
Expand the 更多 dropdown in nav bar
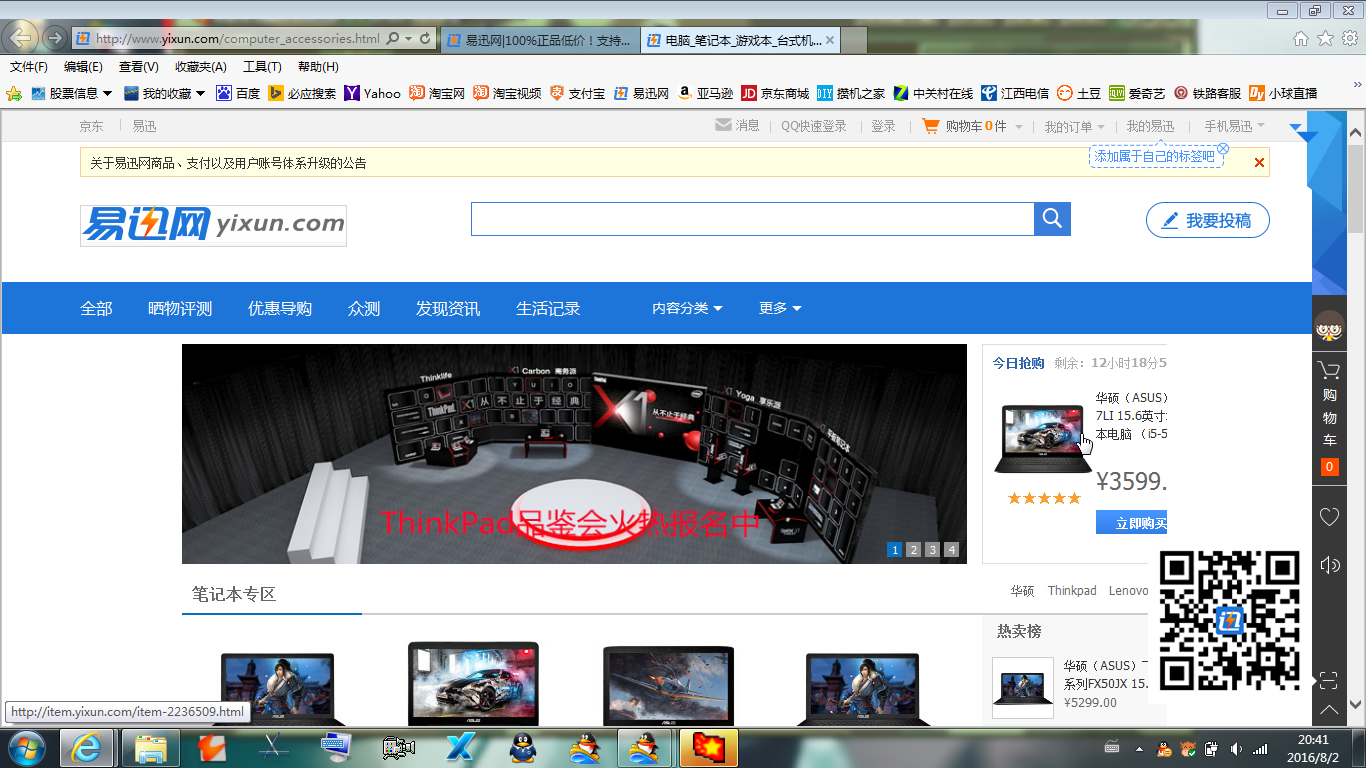coord(780,308)
